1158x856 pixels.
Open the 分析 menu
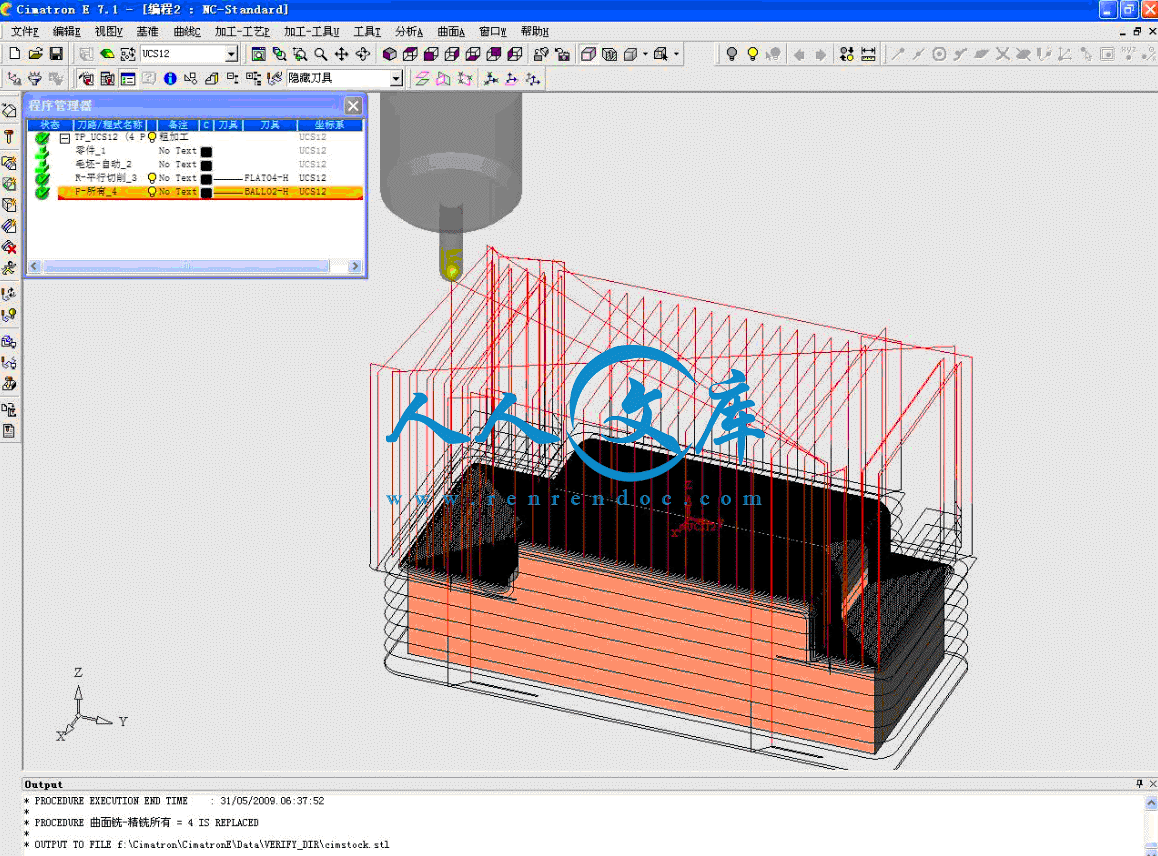408,32
